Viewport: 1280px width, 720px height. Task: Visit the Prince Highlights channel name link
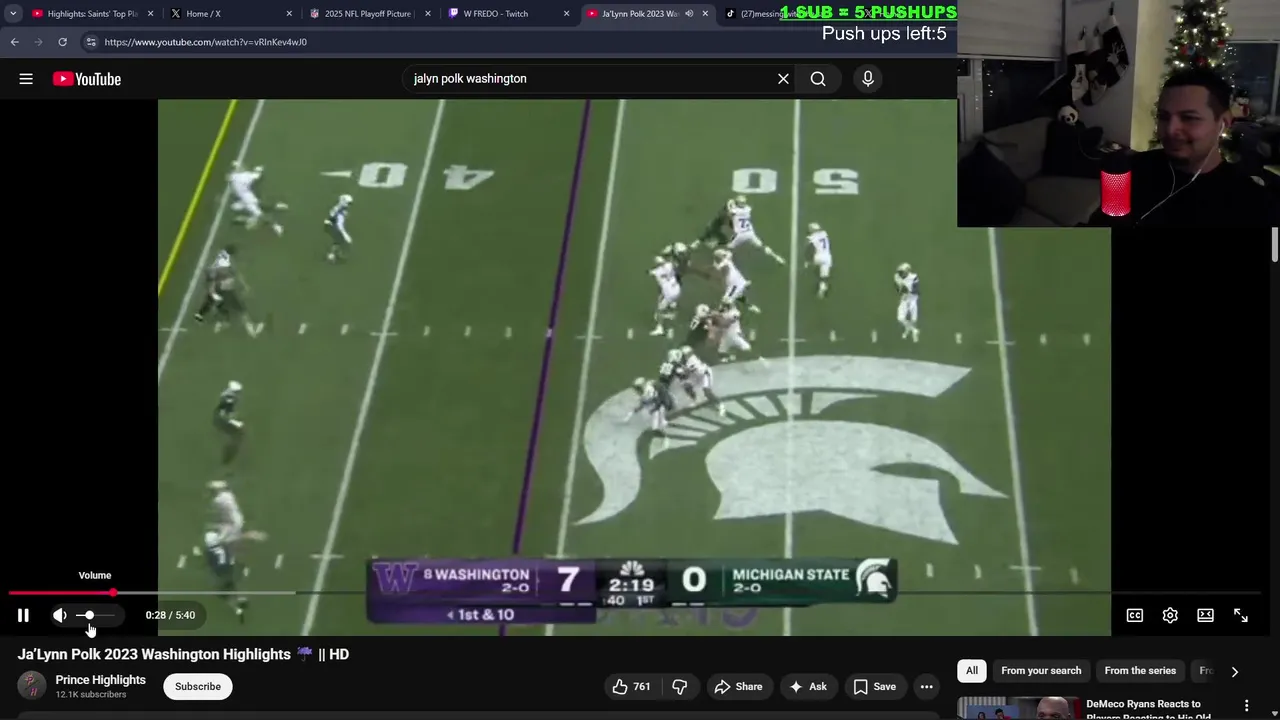[100, 680]
